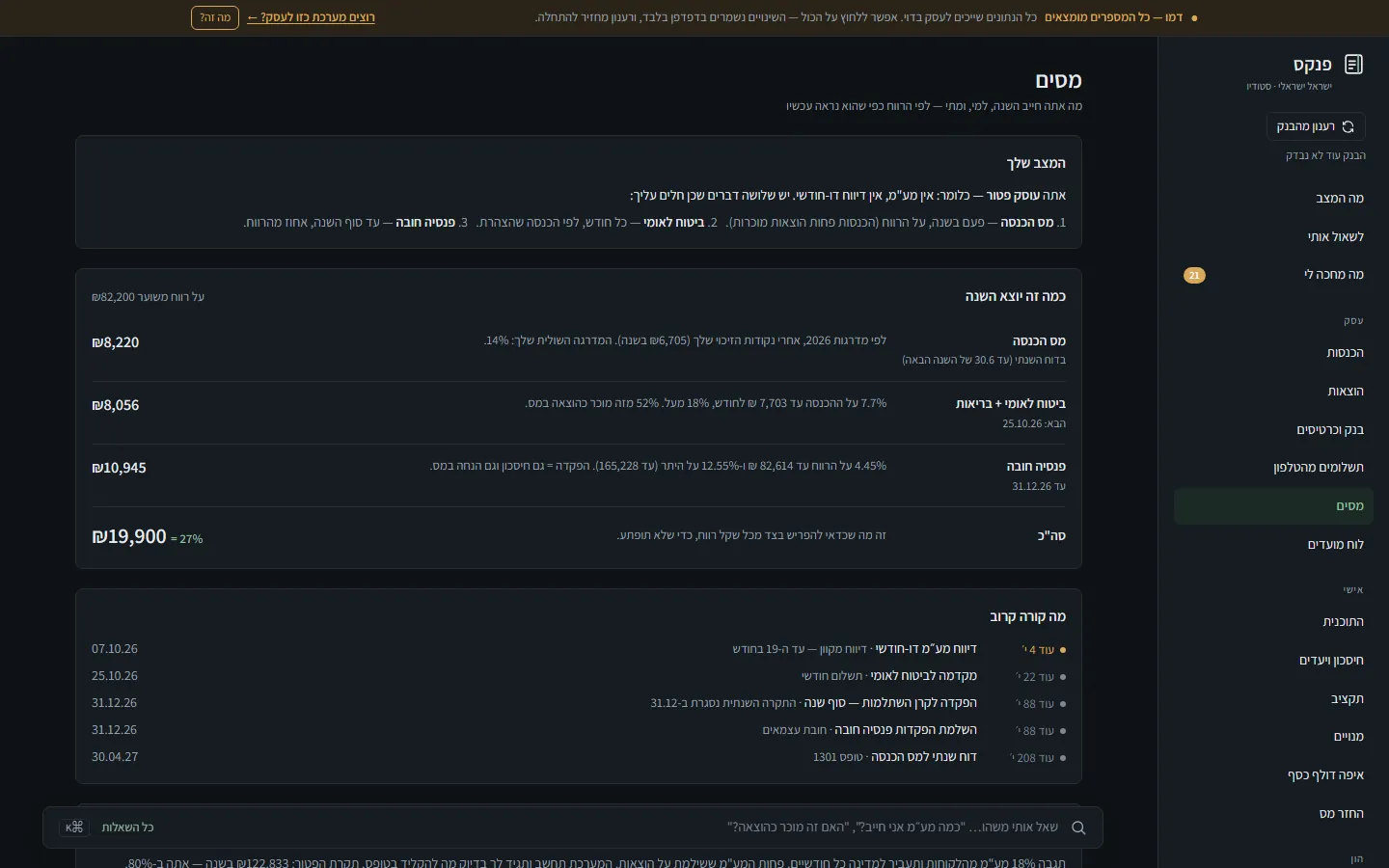Click the פנקס notebook logo icon

point(1353,65)
